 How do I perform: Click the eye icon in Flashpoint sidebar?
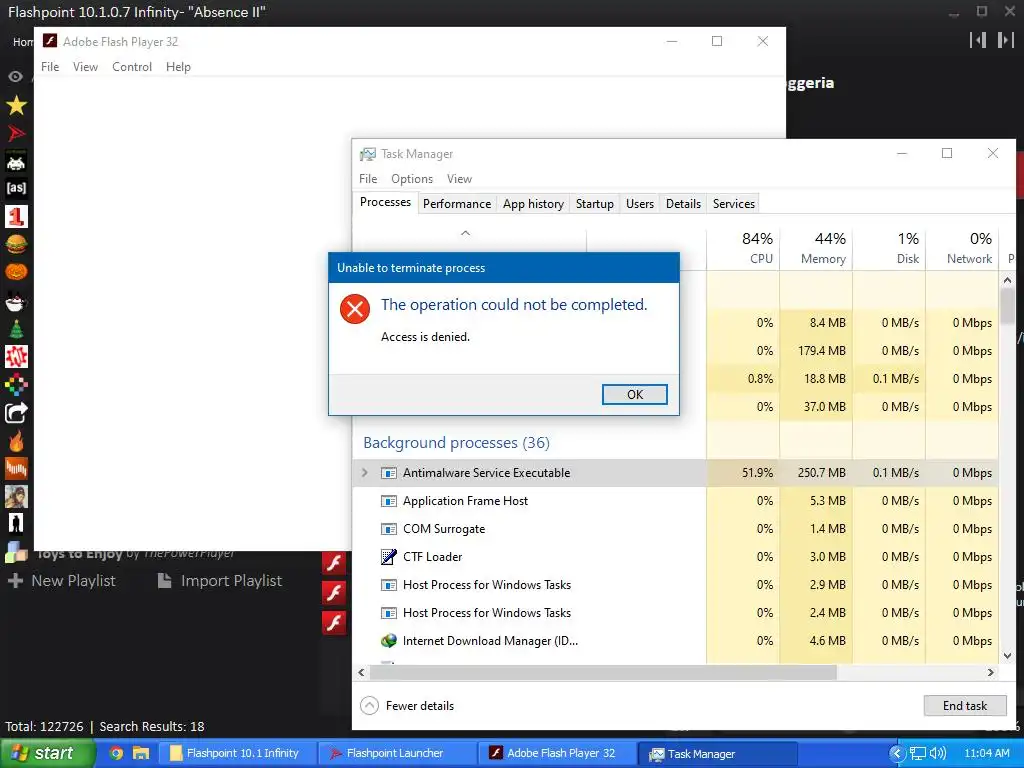16,76
